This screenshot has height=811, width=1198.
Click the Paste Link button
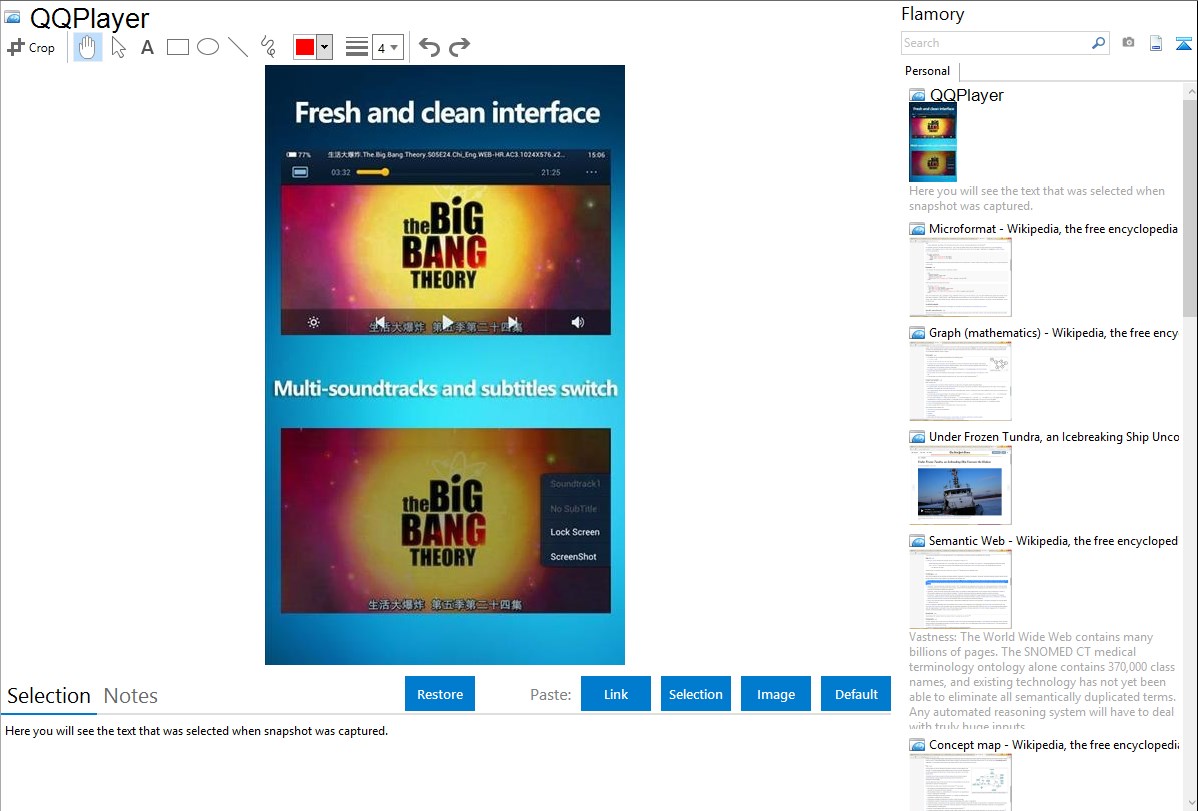[x=616, y=694]
